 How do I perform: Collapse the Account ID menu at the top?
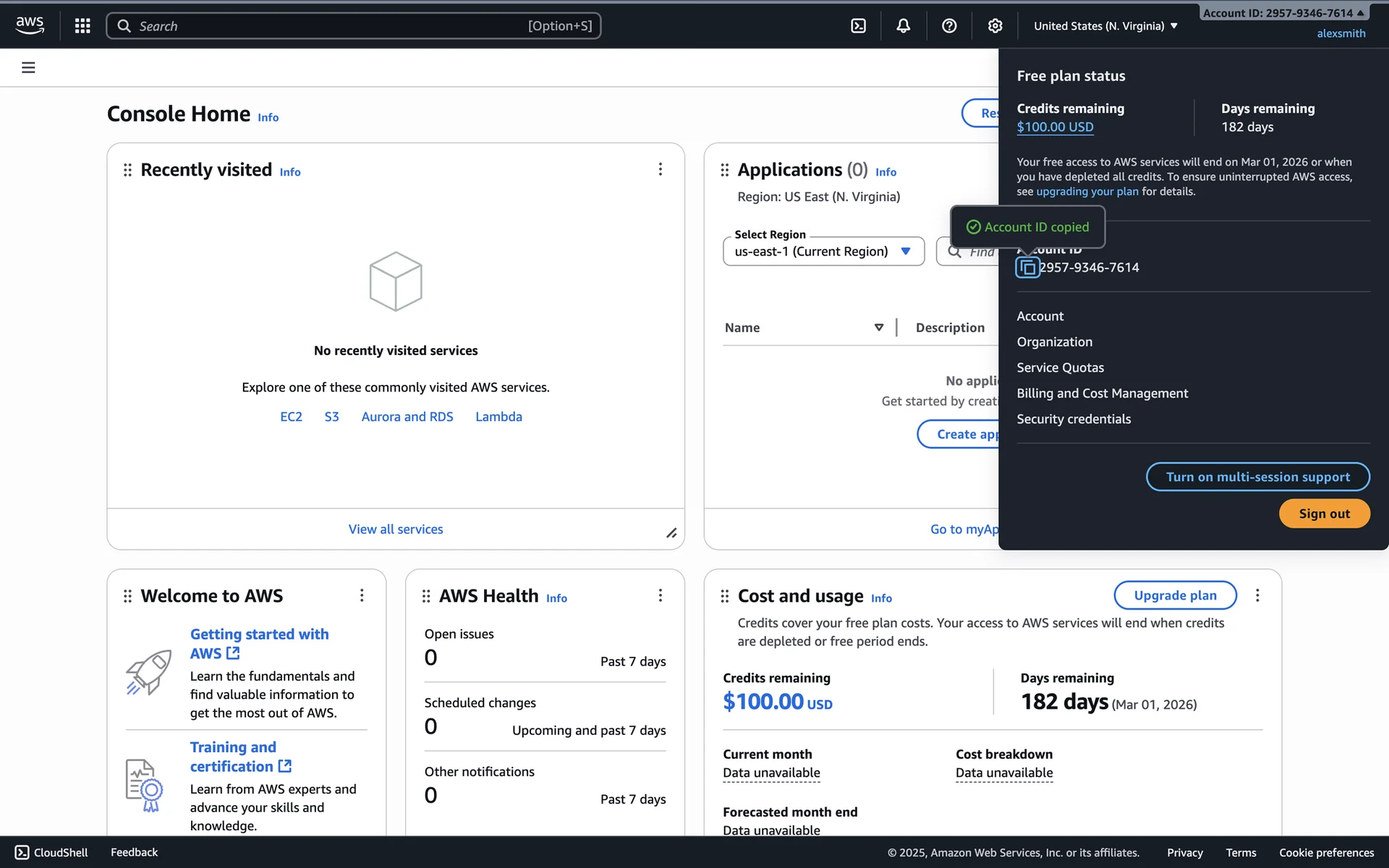(1283, 13)
